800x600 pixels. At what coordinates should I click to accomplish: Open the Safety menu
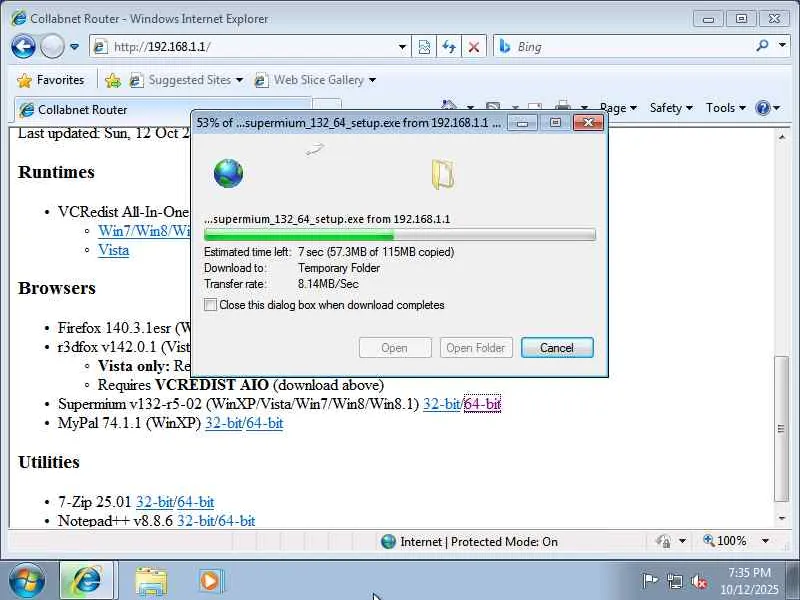point(671,108)
